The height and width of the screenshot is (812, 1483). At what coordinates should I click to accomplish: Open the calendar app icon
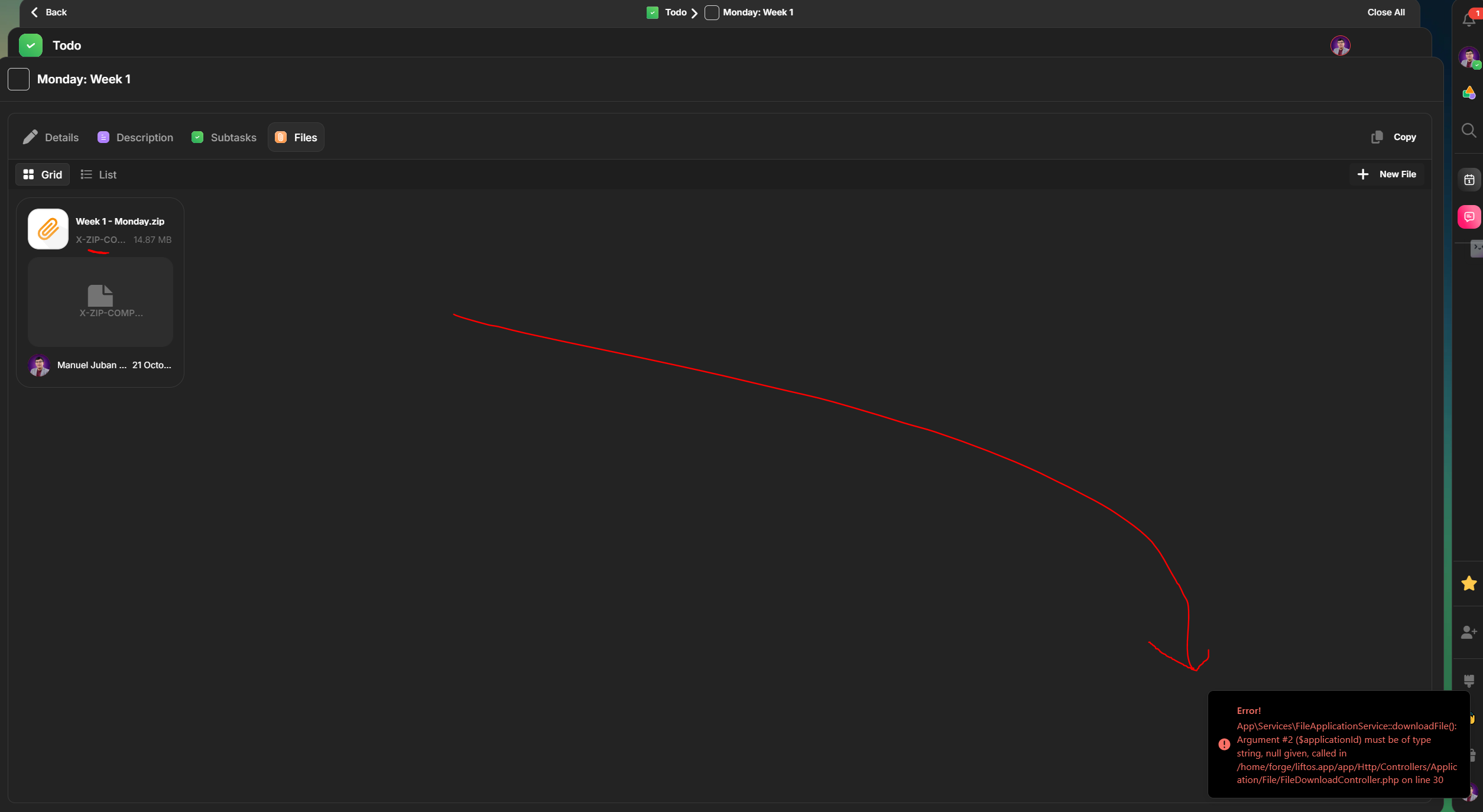pos(1469,180)
